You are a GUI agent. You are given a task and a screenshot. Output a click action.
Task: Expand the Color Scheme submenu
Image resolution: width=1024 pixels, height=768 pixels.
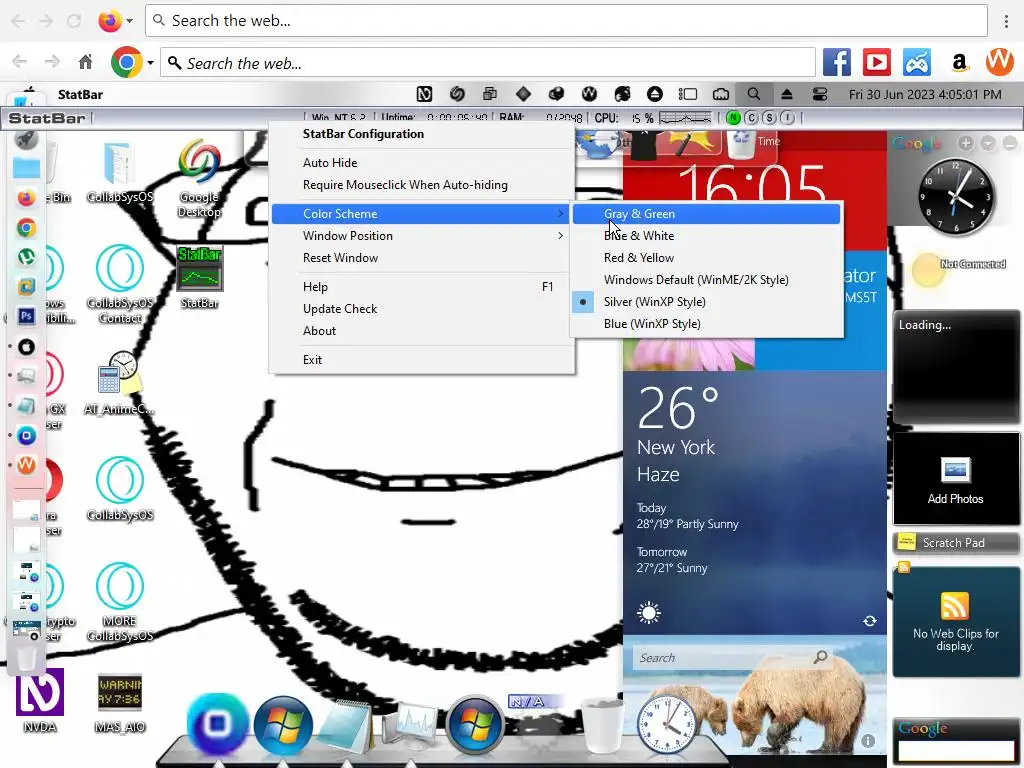pyautogui.click(x=420, y=214)
